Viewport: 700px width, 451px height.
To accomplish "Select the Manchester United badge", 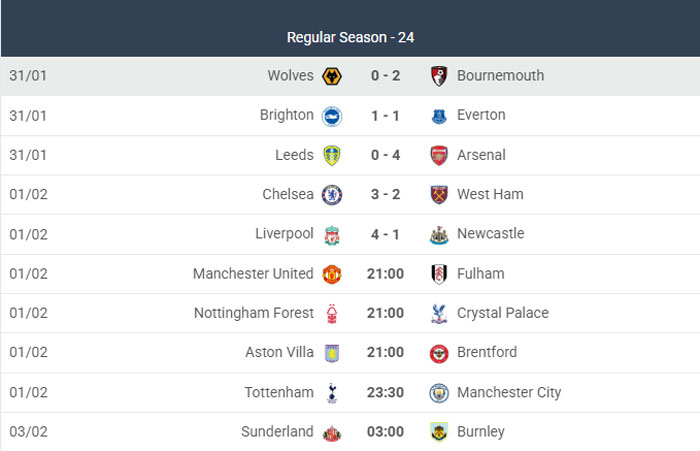I will pos(332,274).
